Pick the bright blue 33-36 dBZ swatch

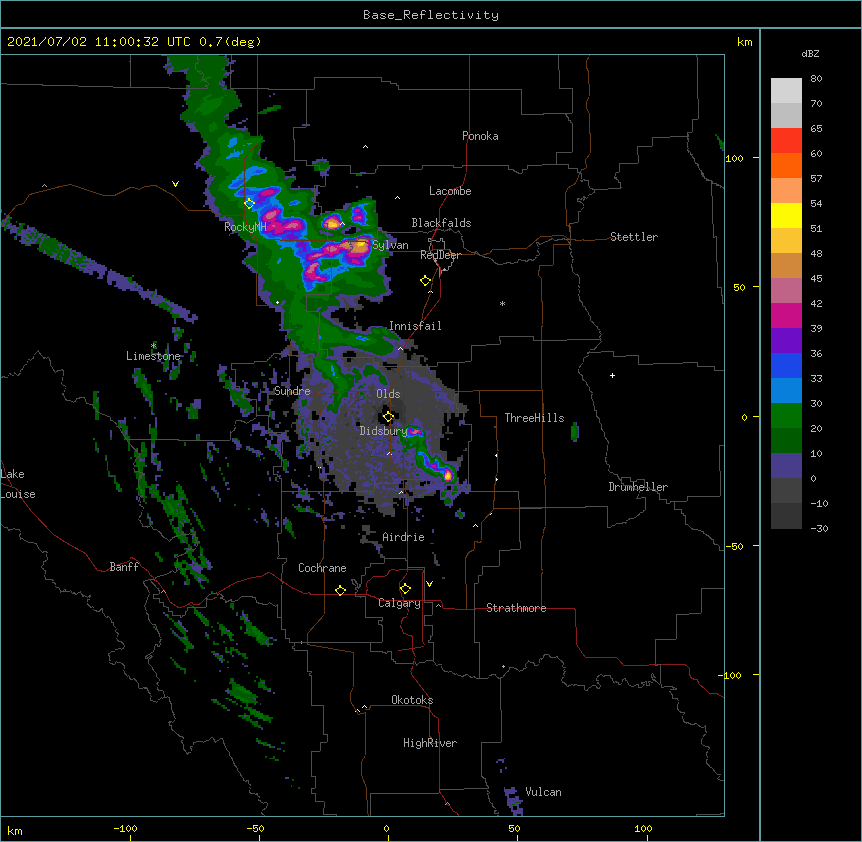point(786,365)
